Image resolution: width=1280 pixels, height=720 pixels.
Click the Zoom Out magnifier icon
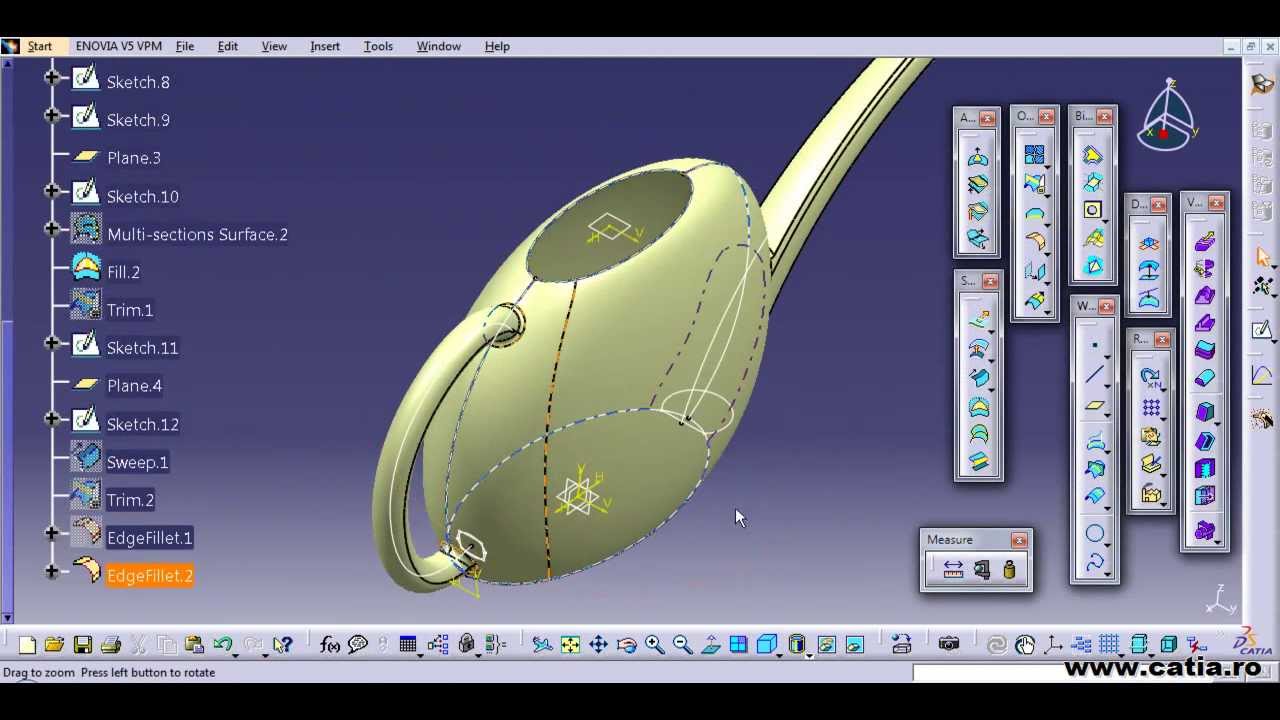click(x=682, y=645)
